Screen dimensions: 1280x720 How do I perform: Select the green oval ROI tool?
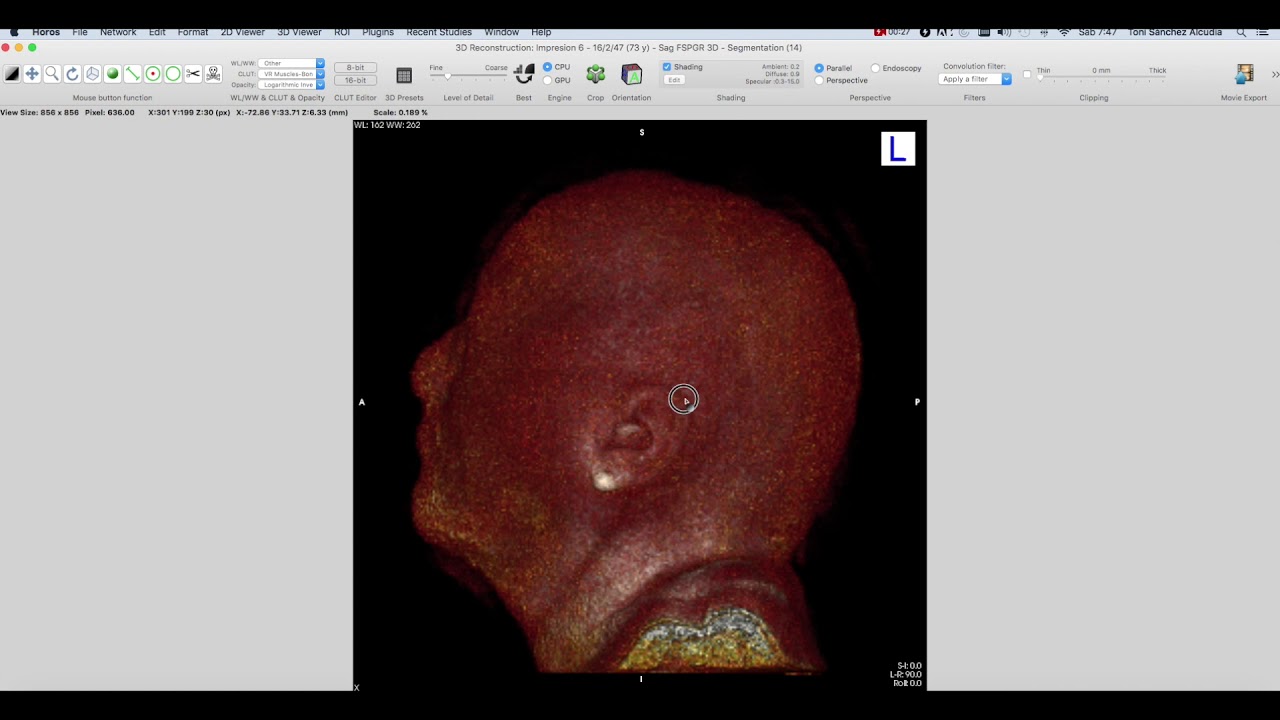172,74
